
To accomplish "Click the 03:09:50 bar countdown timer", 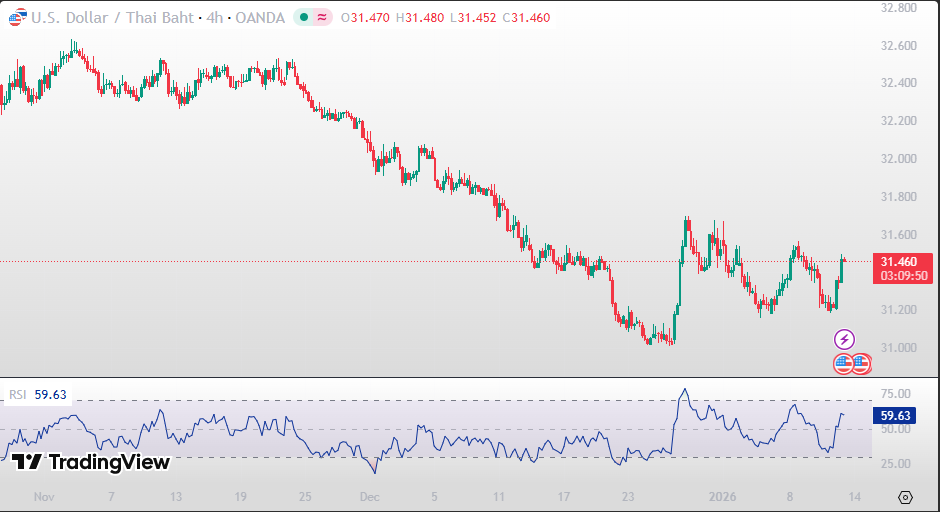I will tap(901, 276).
